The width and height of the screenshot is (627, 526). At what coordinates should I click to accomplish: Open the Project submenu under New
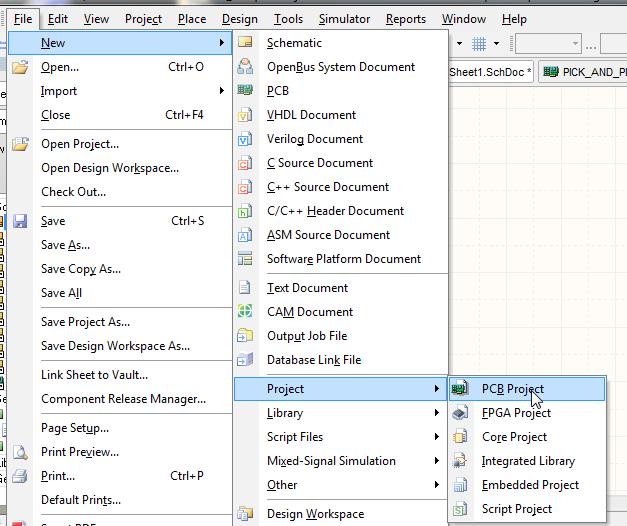pos(341,388)
